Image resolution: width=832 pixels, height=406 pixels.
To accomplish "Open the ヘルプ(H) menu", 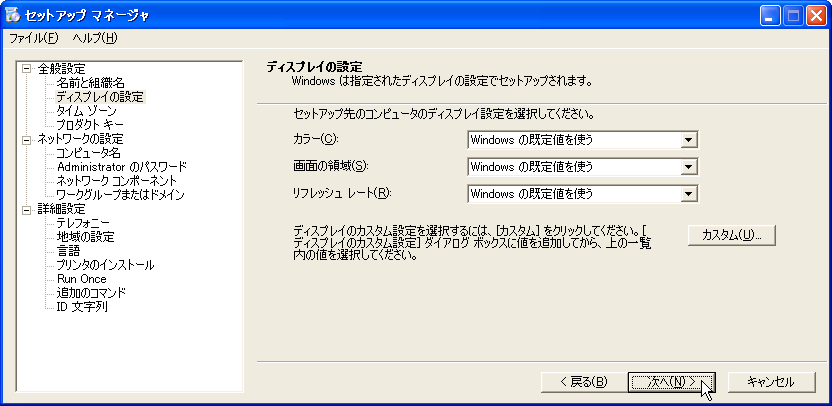I will (x=94, y=38).
